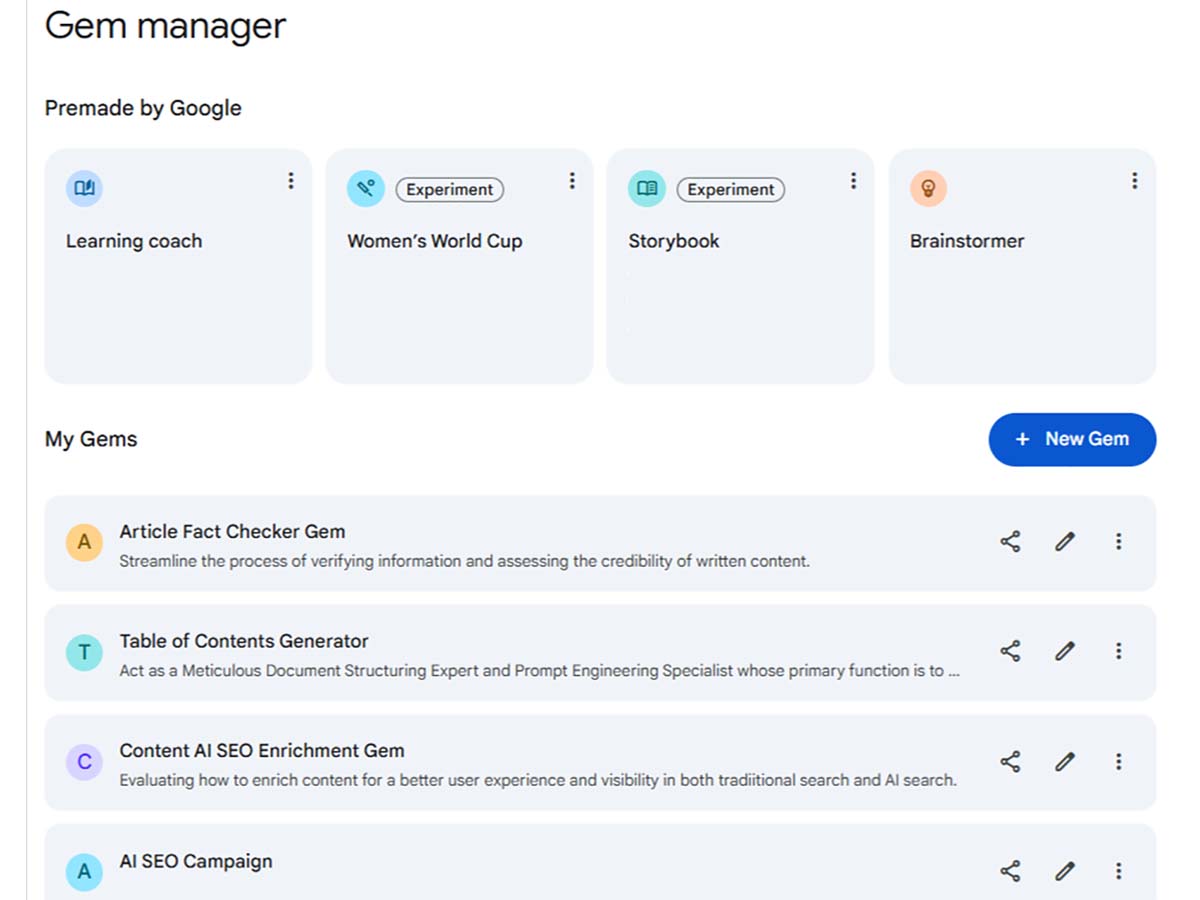Edit the Content AI SEO Enrichment Gem
1200x900 pixels.
point(1064,761)
